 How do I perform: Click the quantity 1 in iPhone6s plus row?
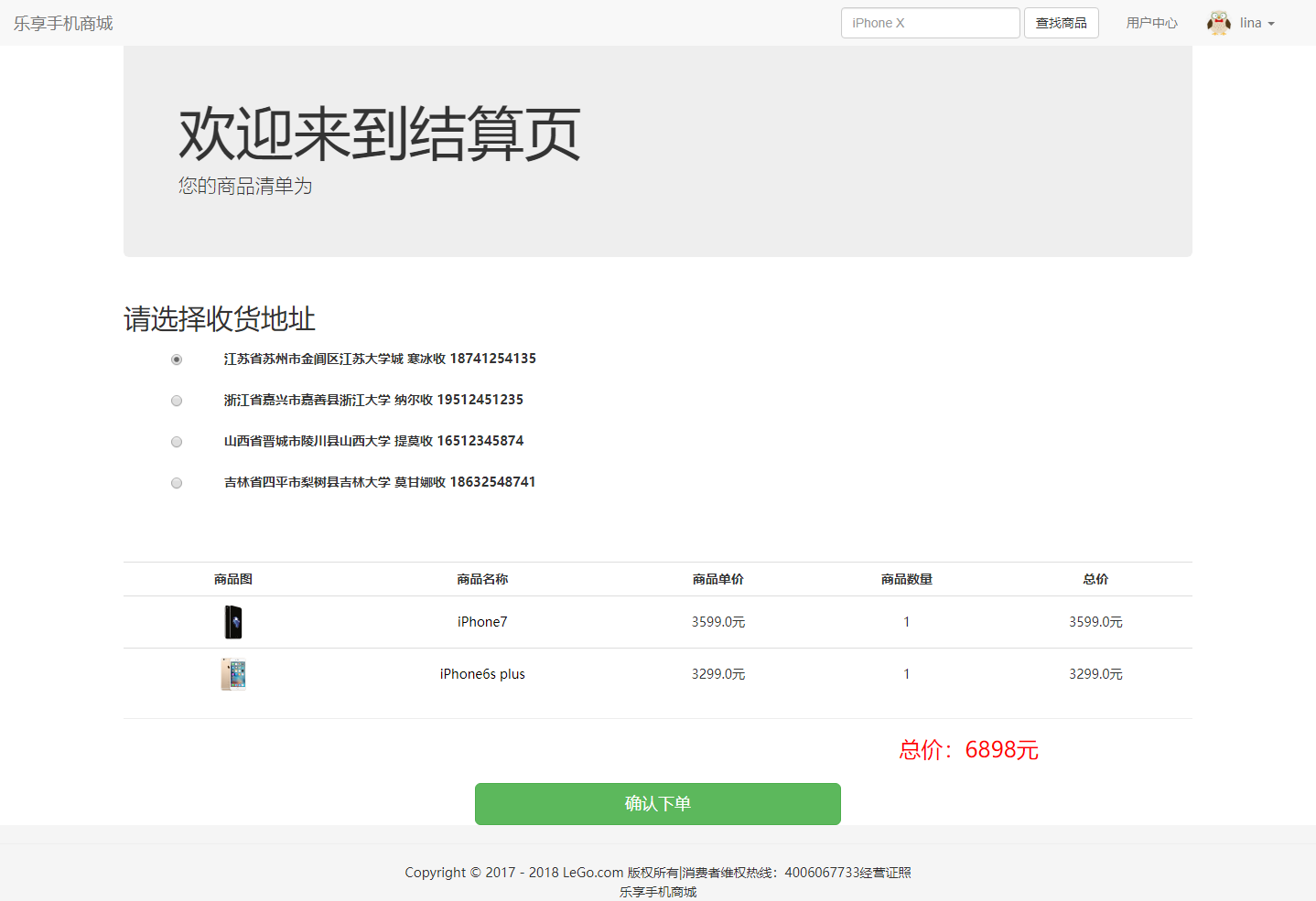point(907,674)
